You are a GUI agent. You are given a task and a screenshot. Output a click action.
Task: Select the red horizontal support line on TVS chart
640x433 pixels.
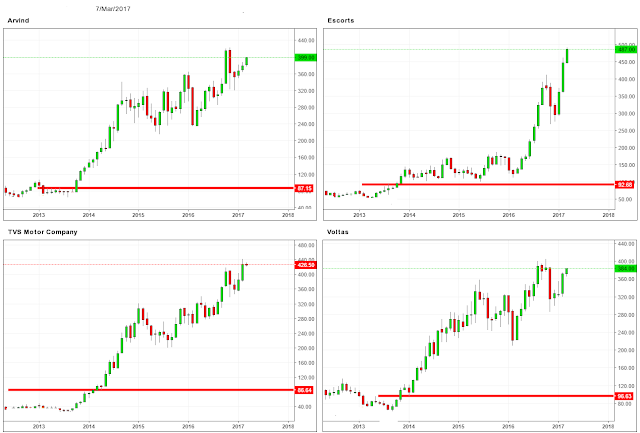pyautogui.click(x=151, y=390)
